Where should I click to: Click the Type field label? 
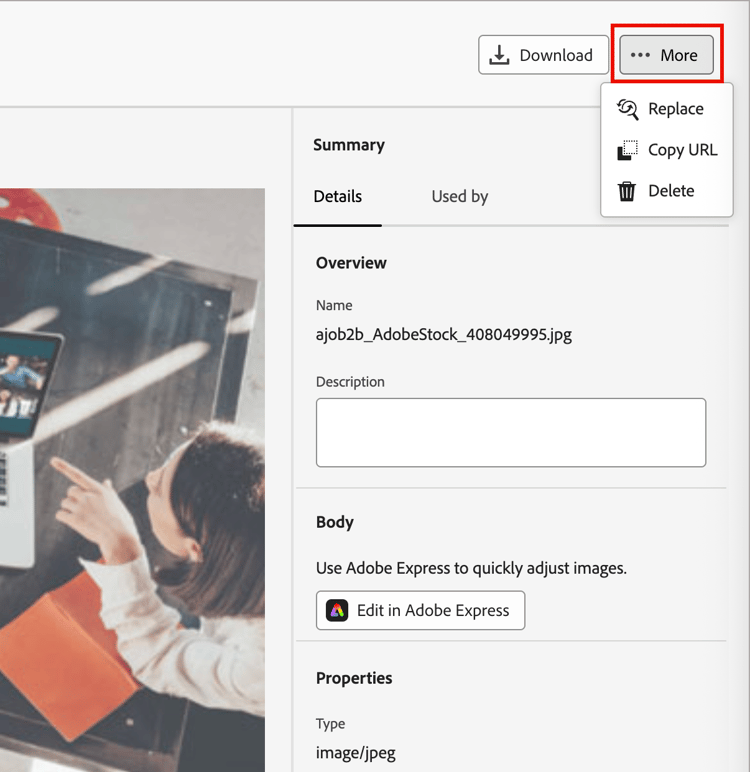(330, 724)
